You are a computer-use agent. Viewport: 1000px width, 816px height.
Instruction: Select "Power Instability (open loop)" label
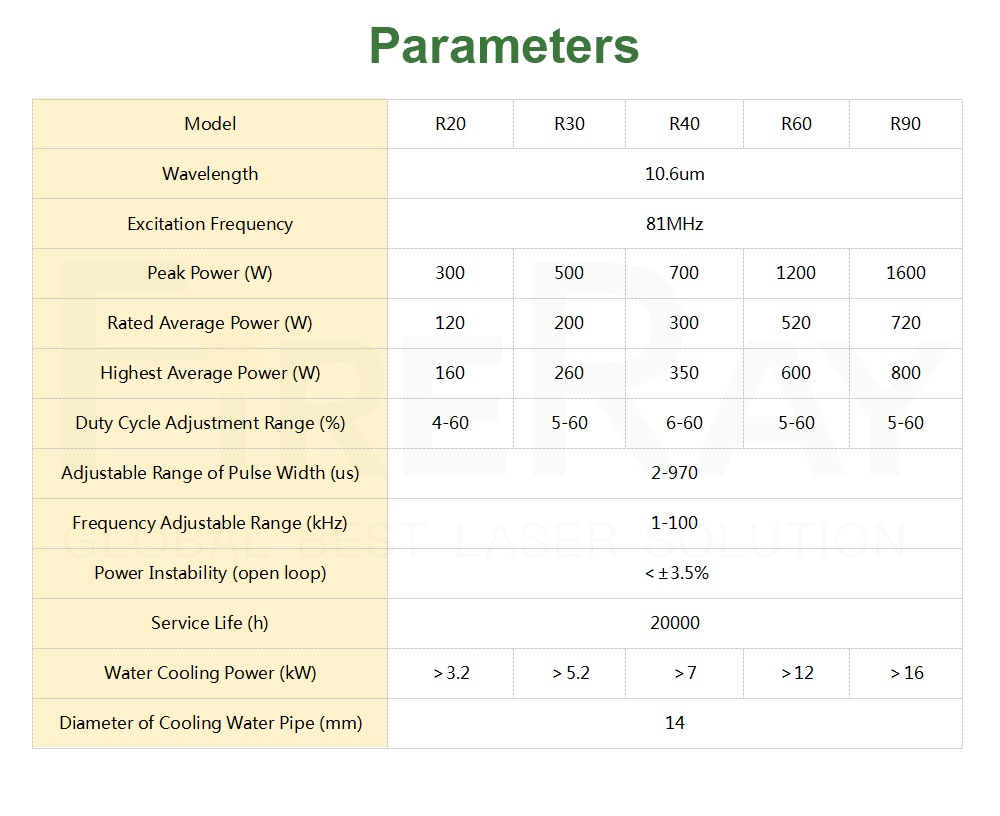pyautogui.click(x=210, y=573)
